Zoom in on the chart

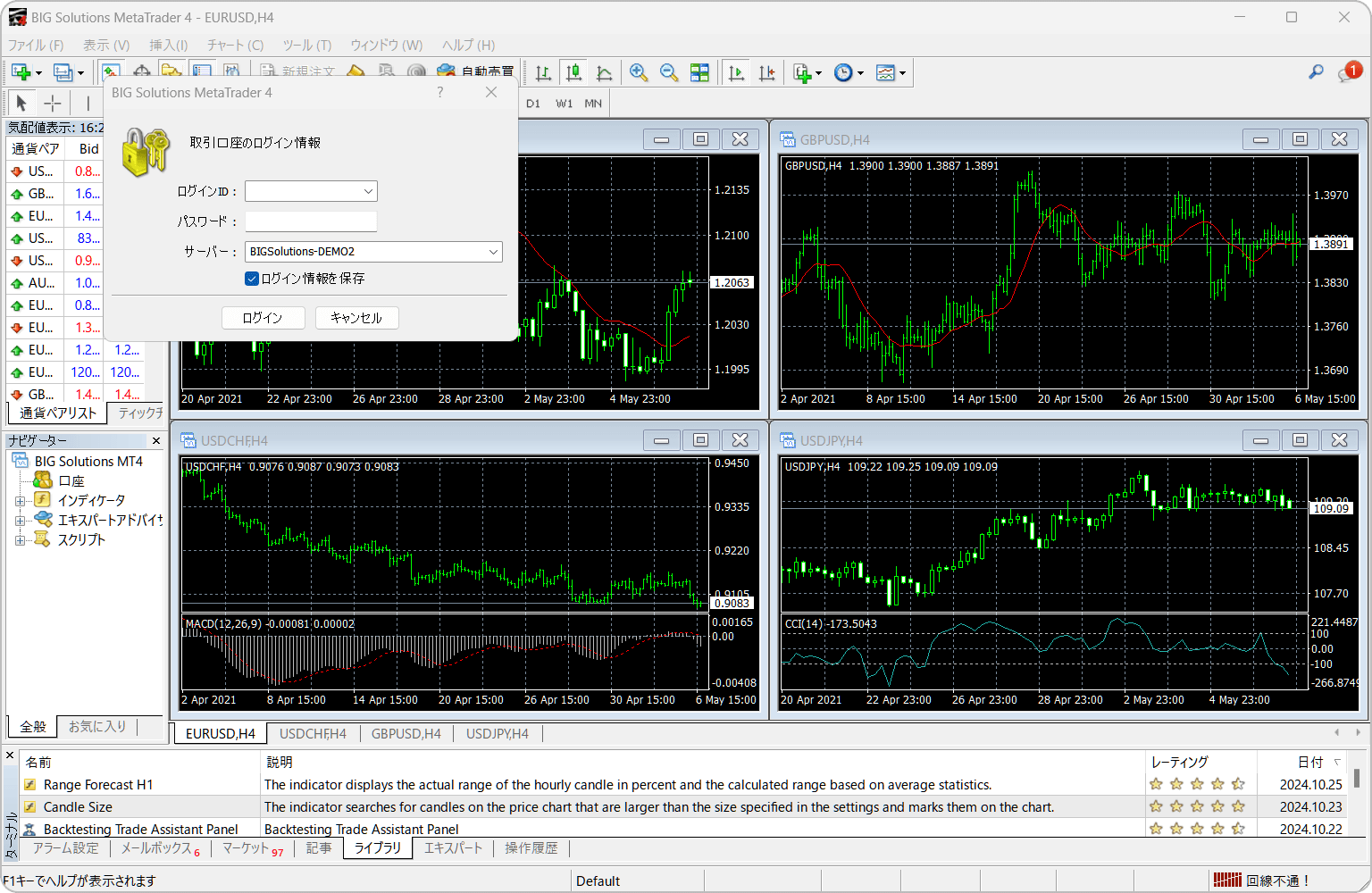[639, 72]
